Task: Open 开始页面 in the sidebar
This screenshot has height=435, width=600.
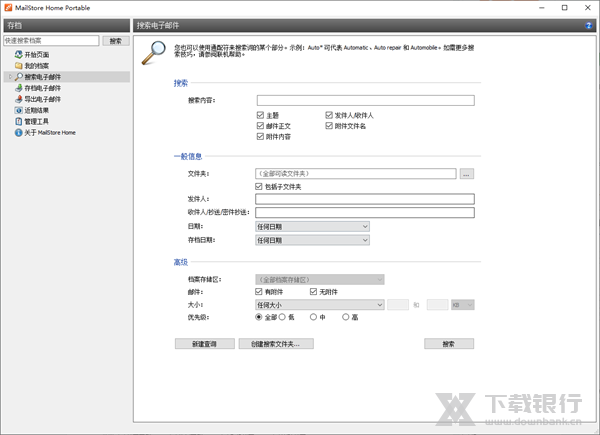Action: coord(37,55)
